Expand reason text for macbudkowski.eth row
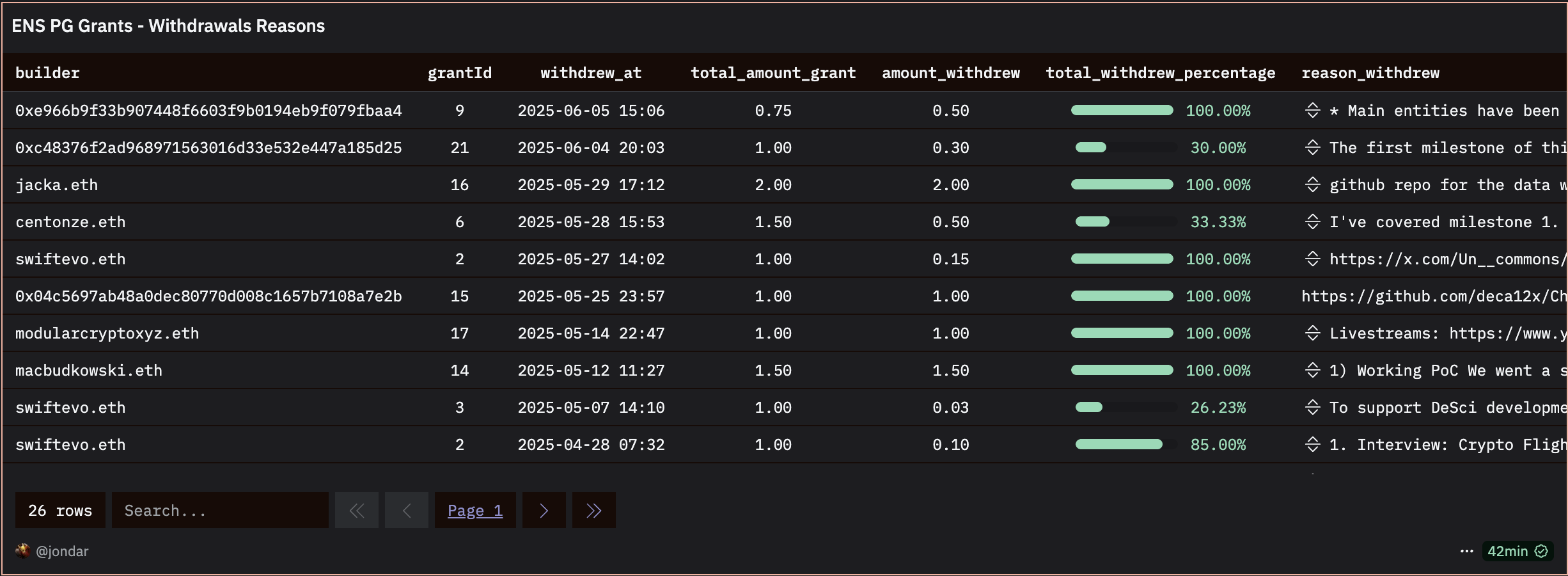 point(1312,370)
